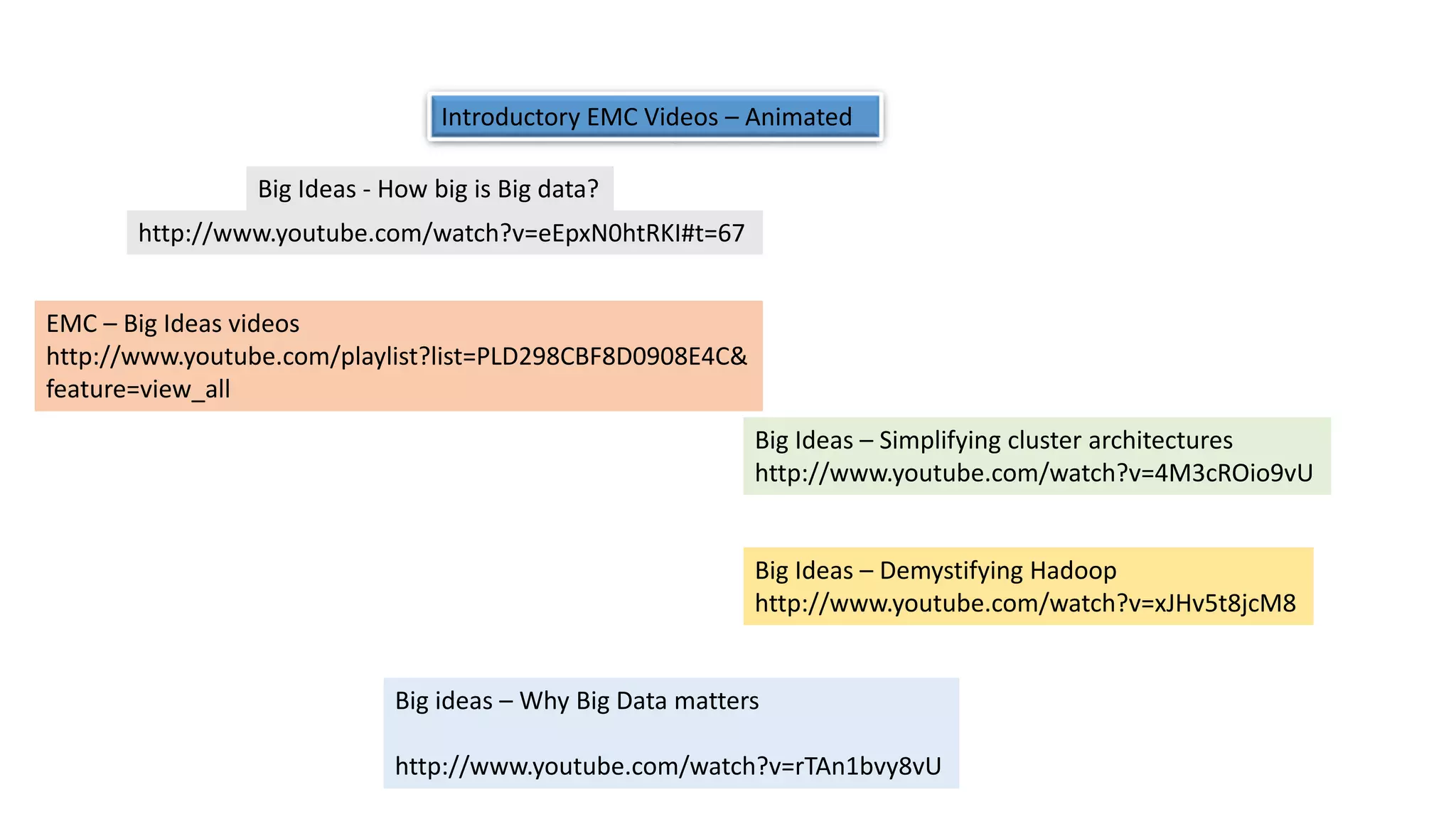This screenshot has width=1456, height=819.
Task: Open the youtube link ending eEpxN0htRKI#t=67
Action: pyautogui.click(x=441, y=233)
